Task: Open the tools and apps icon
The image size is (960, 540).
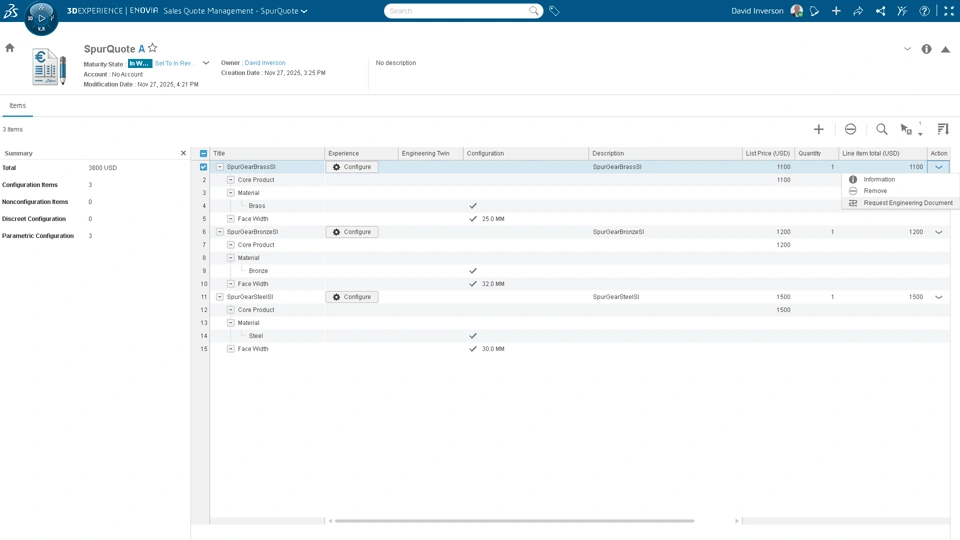Action: [902, 11]
